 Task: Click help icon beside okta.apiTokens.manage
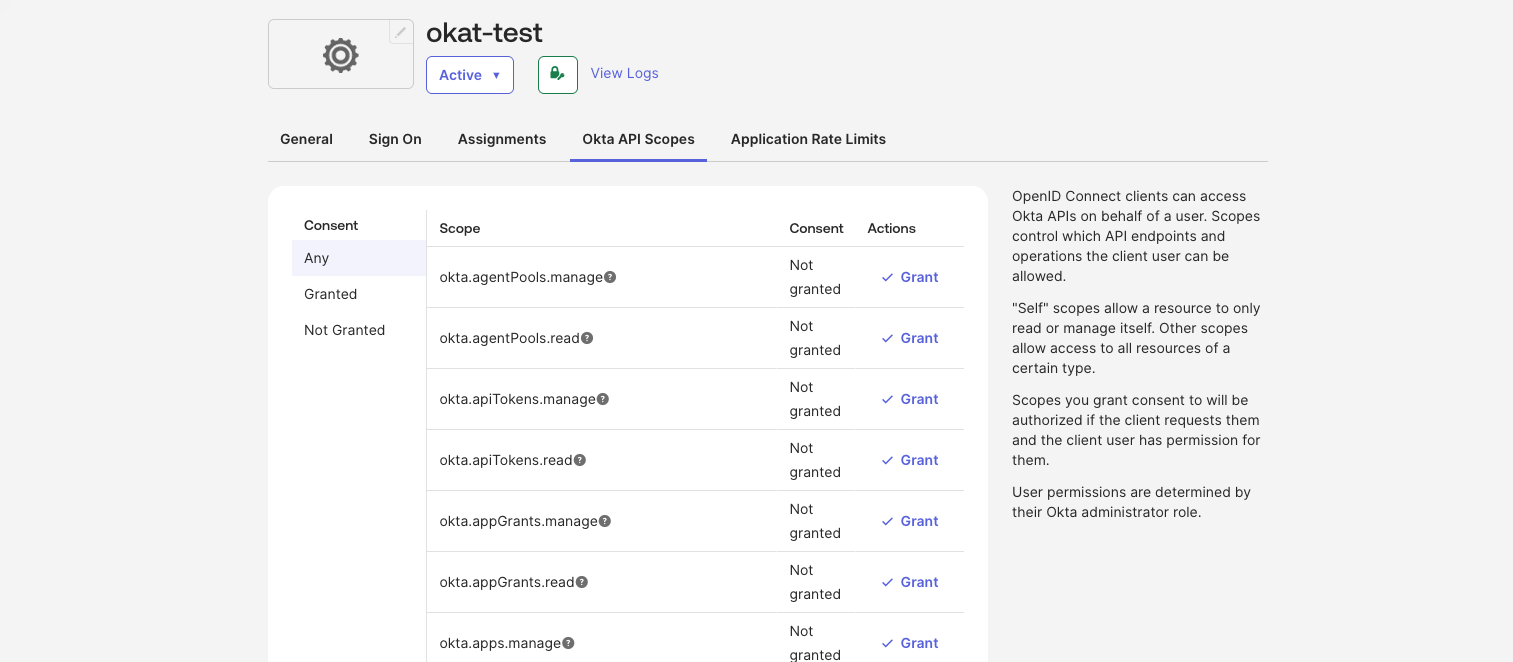(603, 399)
